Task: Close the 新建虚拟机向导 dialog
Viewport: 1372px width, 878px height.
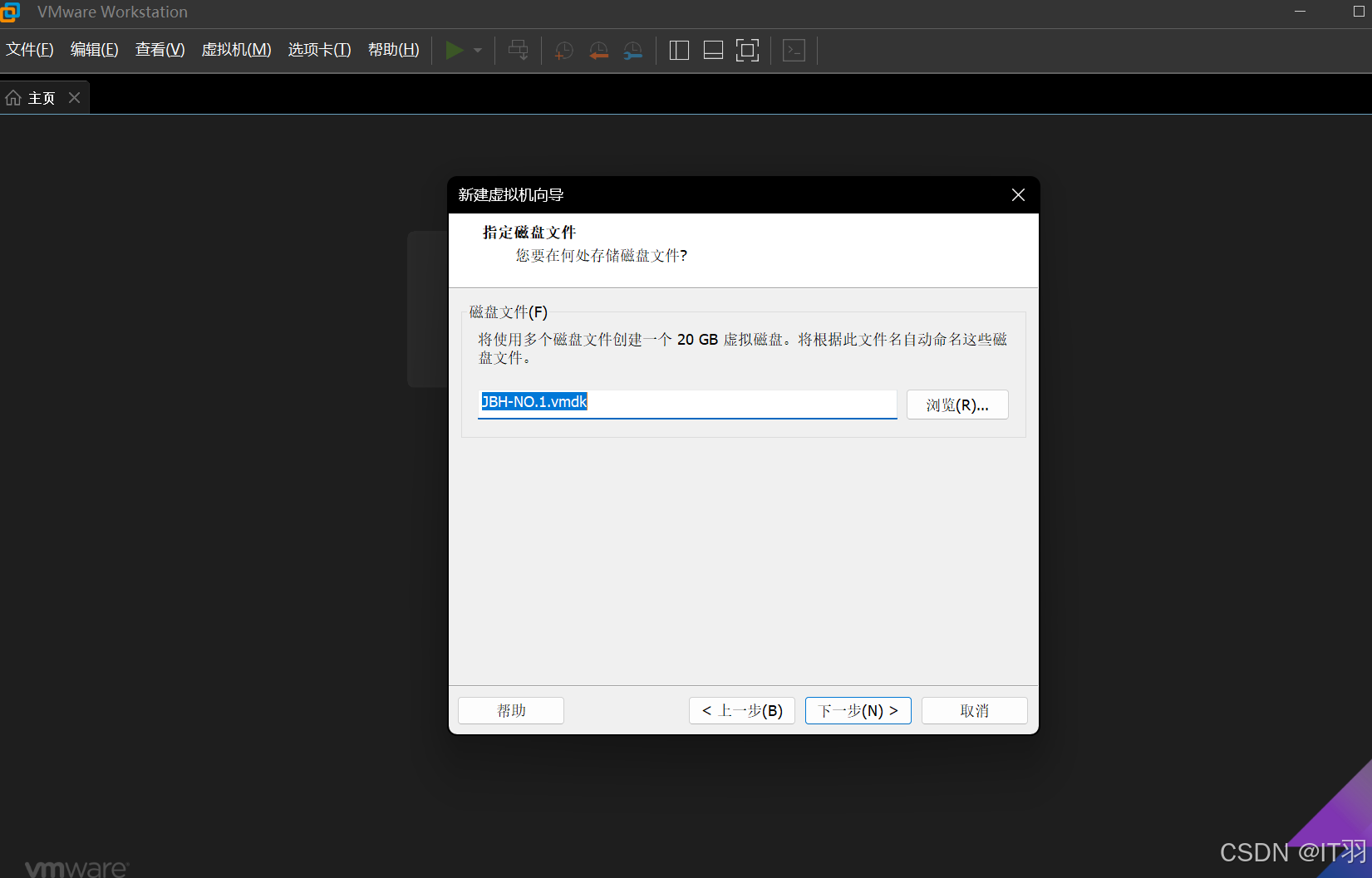Action: point(1018,195)
